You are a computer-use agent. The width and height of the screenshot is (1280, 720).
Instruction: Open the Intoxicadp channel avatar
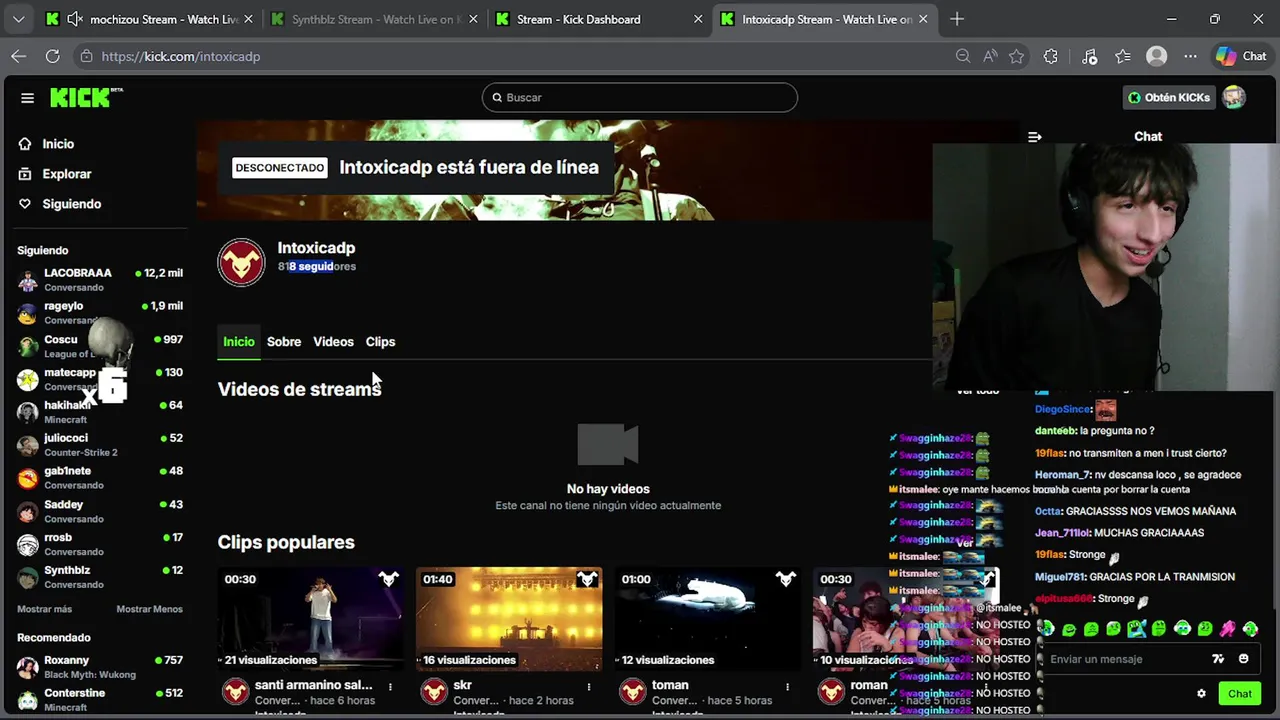pos(241,262)
